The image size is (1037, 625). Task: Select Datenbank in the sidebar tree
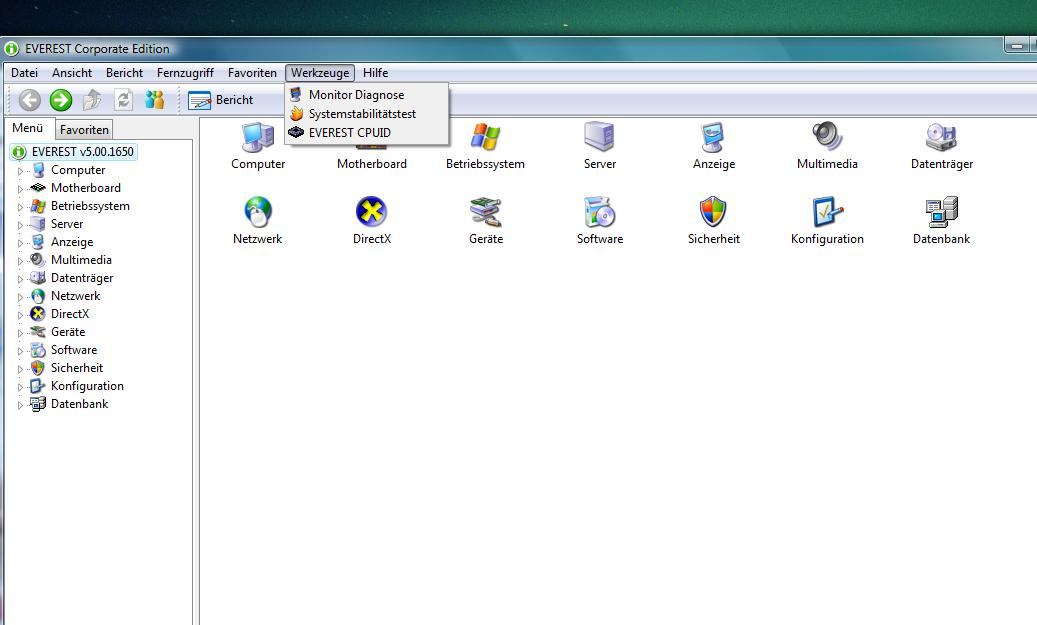pyautogui.click(x=79, y=403)
